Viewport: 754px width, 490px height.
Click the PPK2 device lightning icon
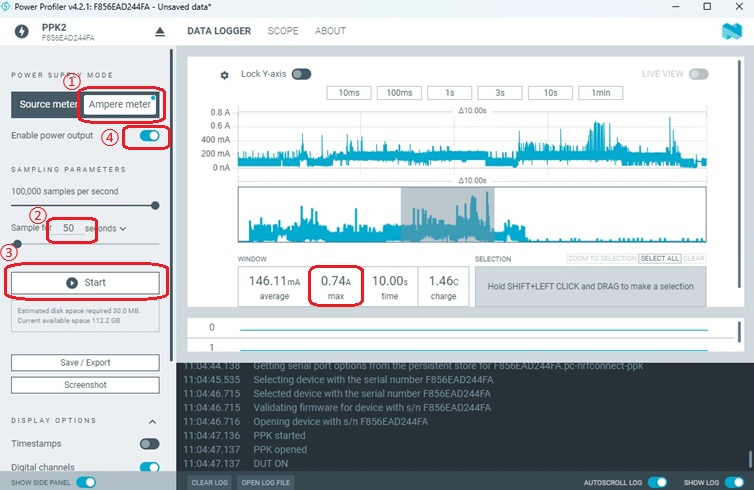[22, 31]
